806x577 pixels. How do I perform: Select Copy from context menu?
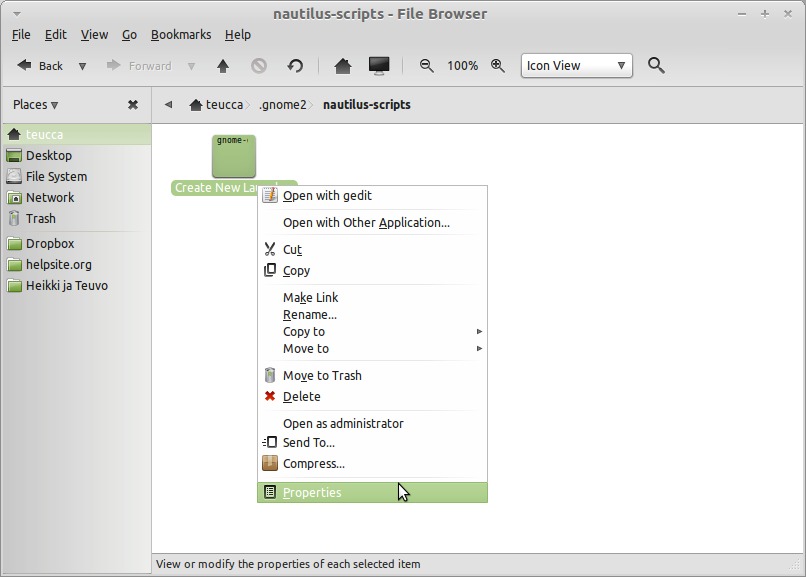(x=372, y=271)
